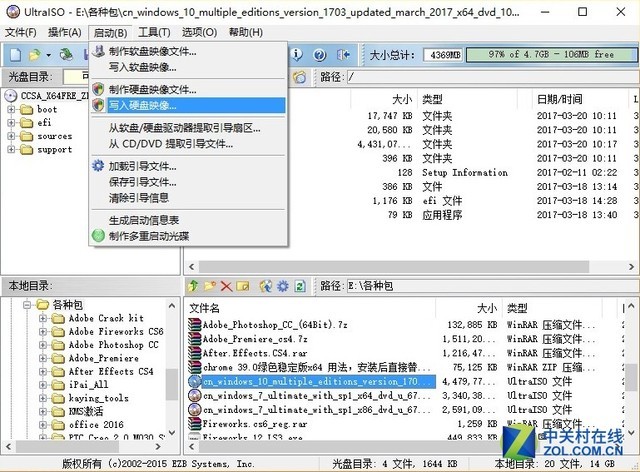Choose 写入硬盘映像... from the menu
This screenshot has width=640, height=472.
[x=188, y=105]
